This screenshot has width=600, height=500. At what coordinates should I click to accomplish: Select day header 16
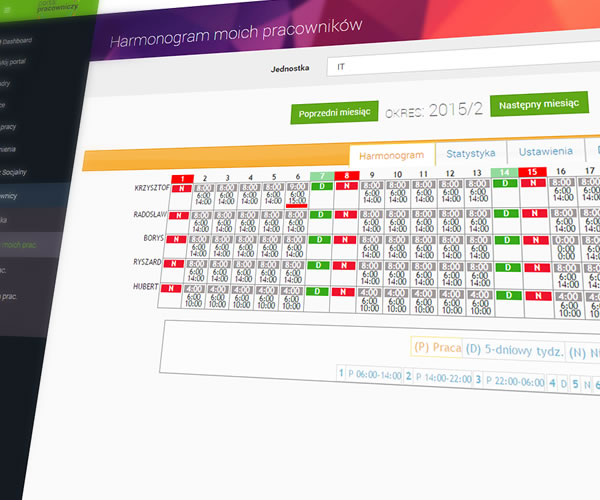561,171
